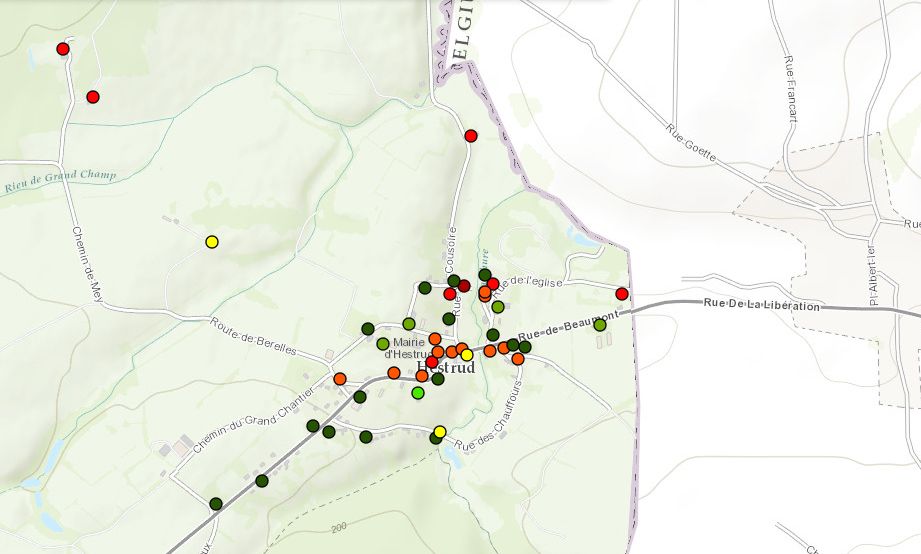Select the light green marker on Rue-de-Beaumont near border
Screen dimensions: 921x554
coord(600,325)
